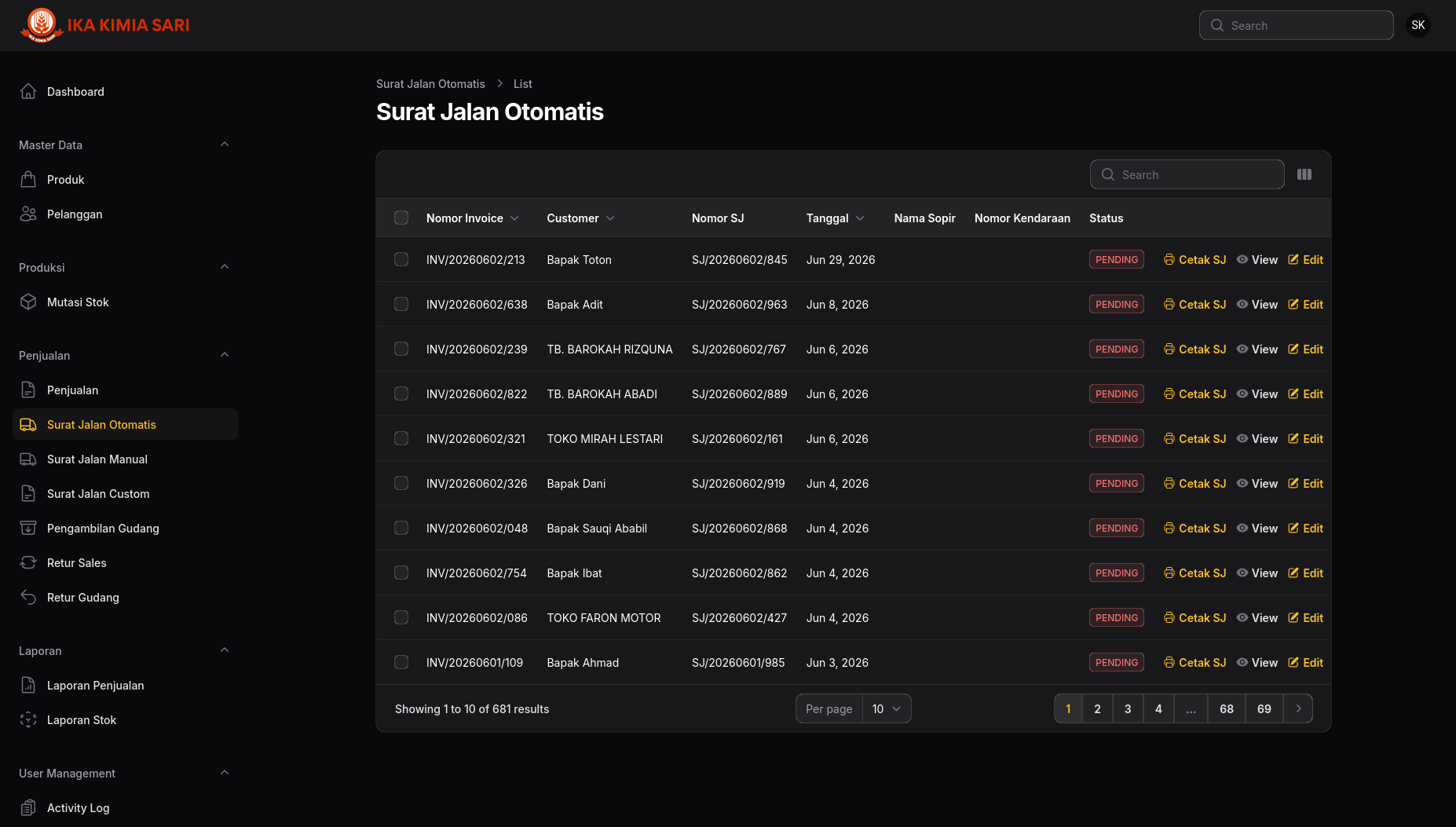The height and width of the screenshot is (827, 1456).
Task: Open the Per page dropdown
Action: coord(887,708)
